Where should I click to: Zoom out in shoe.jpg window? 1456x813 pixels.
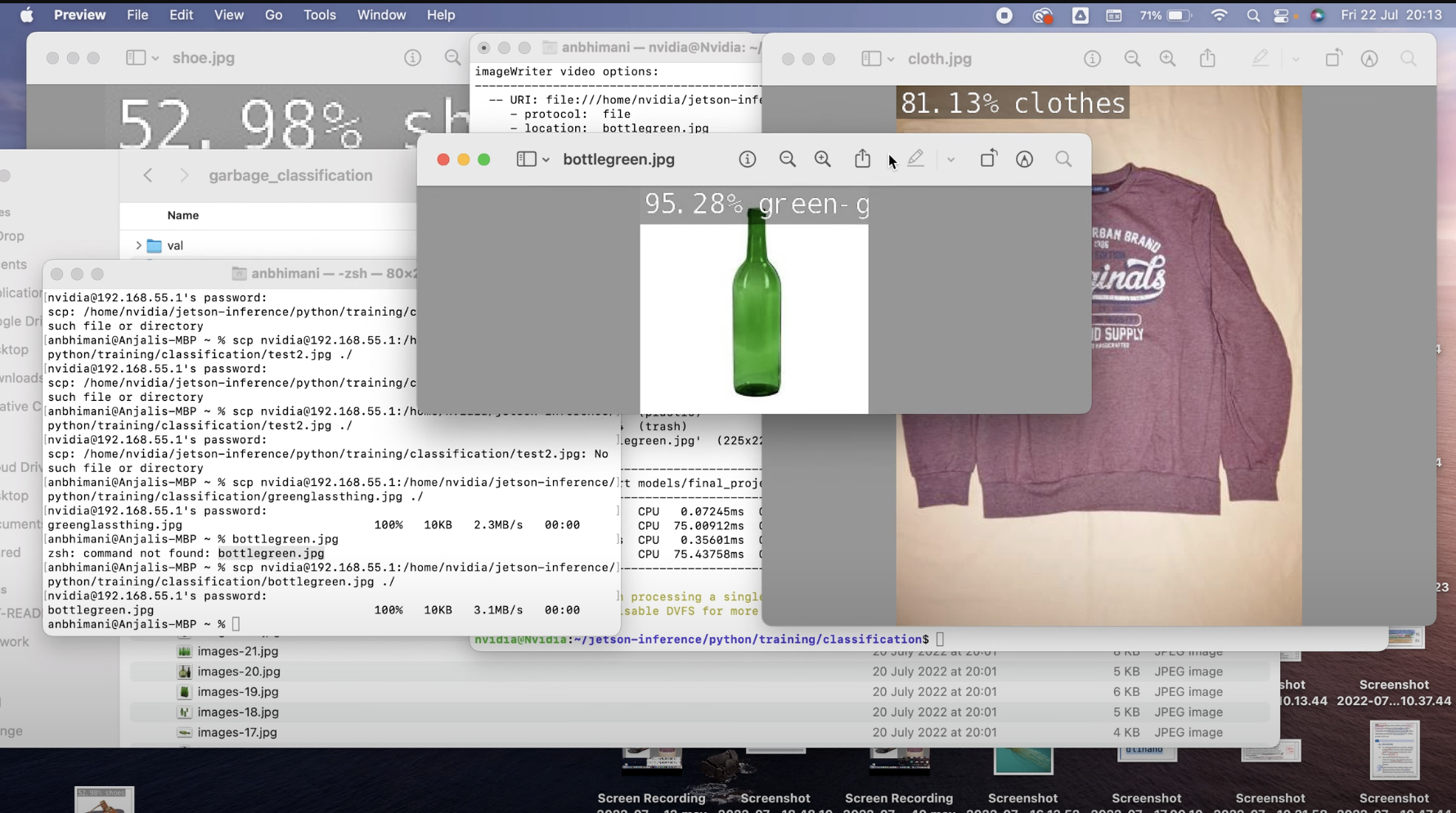tap(452, 57)
